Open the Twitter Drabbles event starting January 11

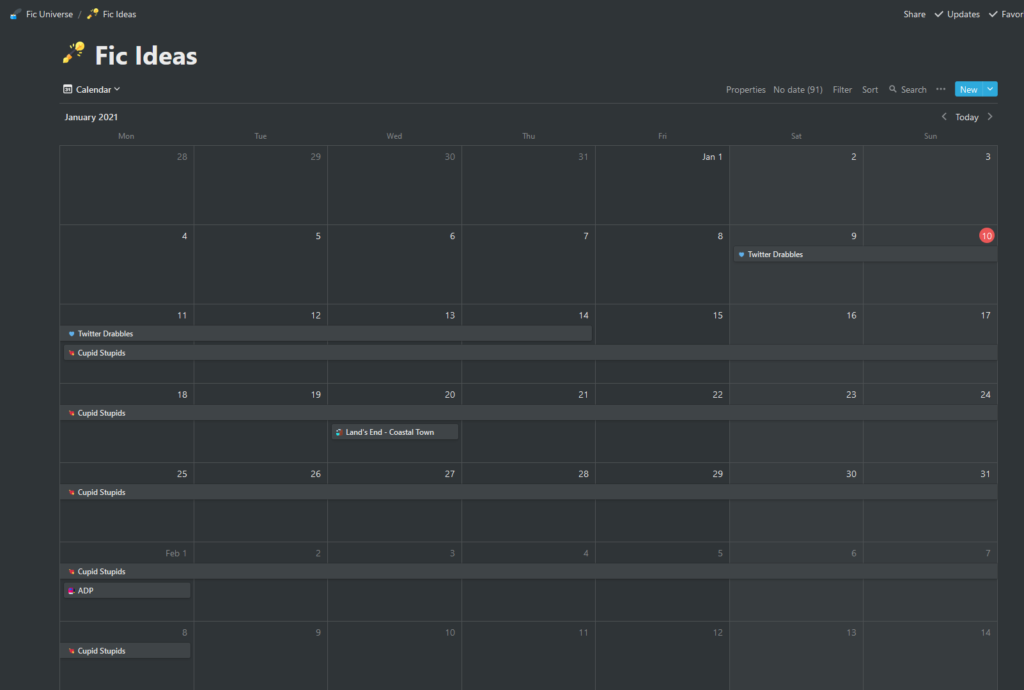point(327,334)
